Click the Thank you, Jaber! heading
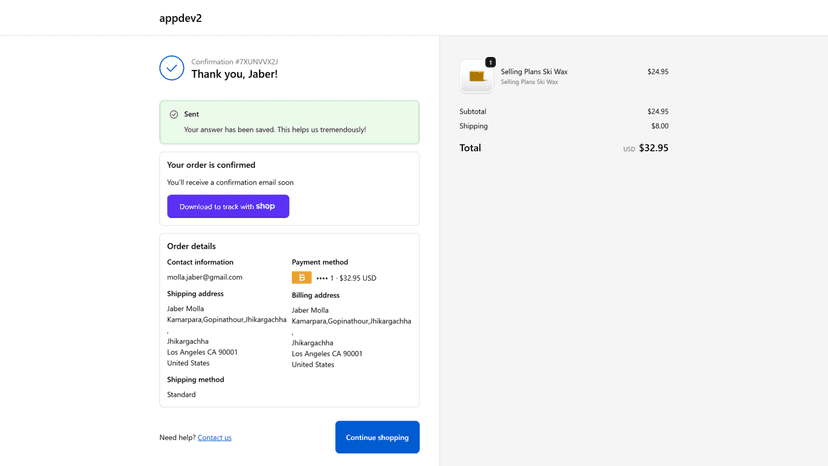Screen dimensions: 828x466 pyautogui.click(x=234, y=74)
